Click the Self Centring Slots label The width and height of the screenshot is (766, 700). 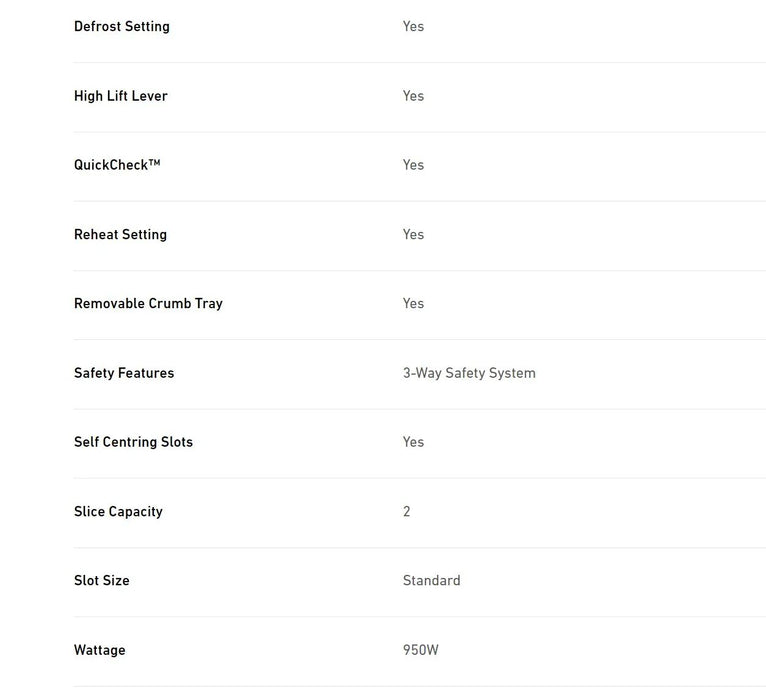(x=133, y=442)
